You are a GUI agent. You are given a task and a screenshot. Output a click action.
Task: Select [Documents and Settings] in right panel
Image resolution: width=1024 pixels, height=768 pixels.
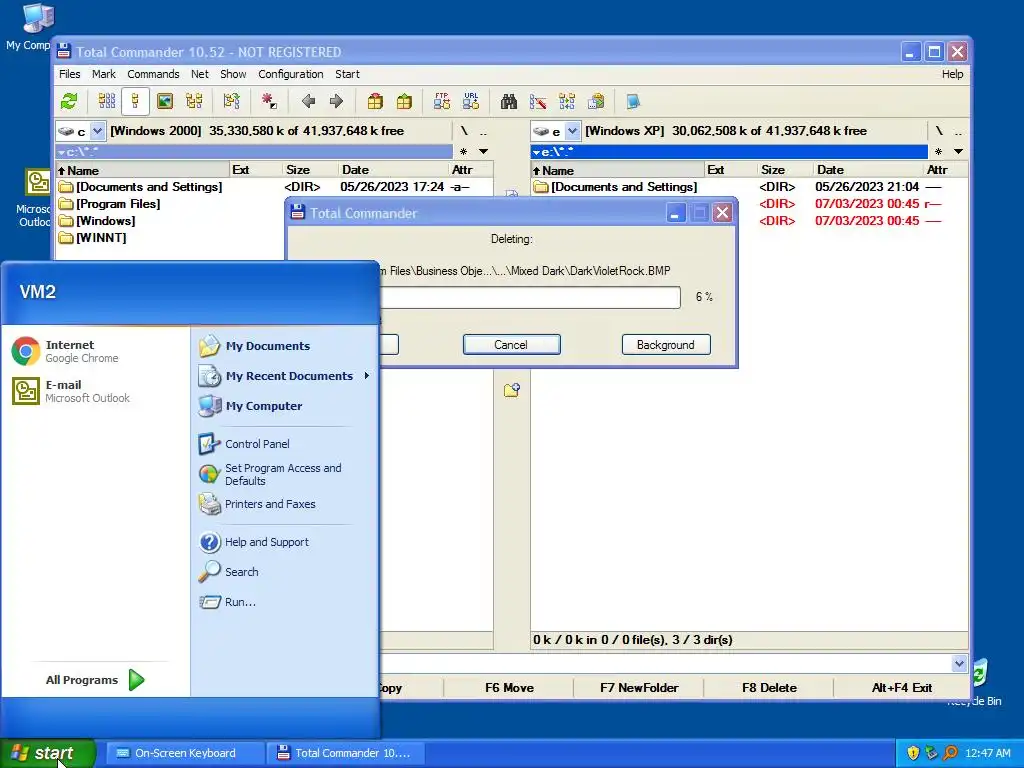pyautogui.click(x=624, y=187)
